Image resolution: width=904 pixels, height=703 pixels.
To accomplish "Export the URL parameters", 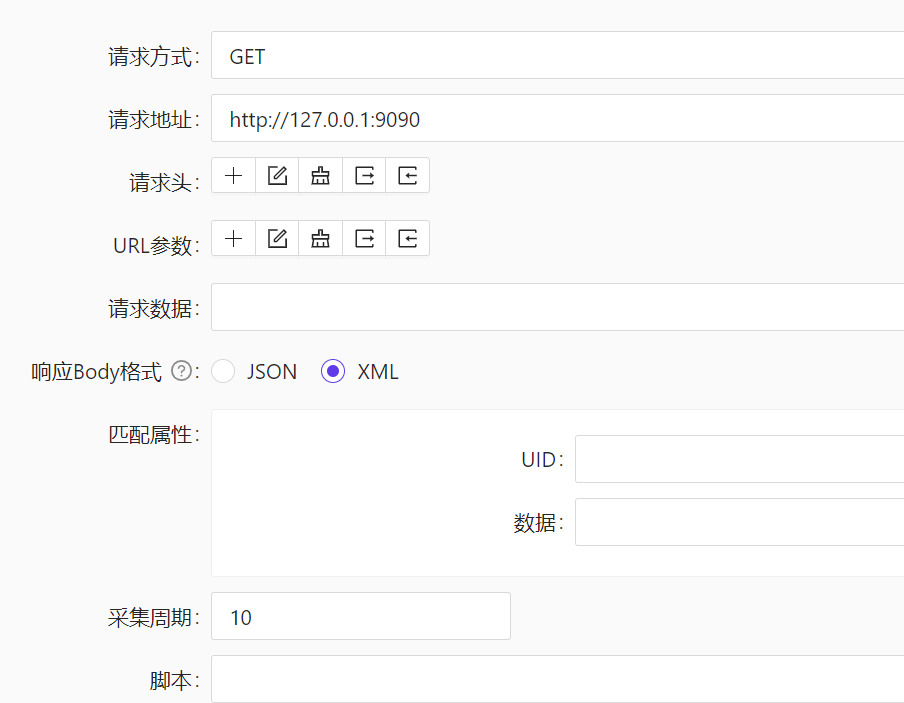I will [363, 238].
